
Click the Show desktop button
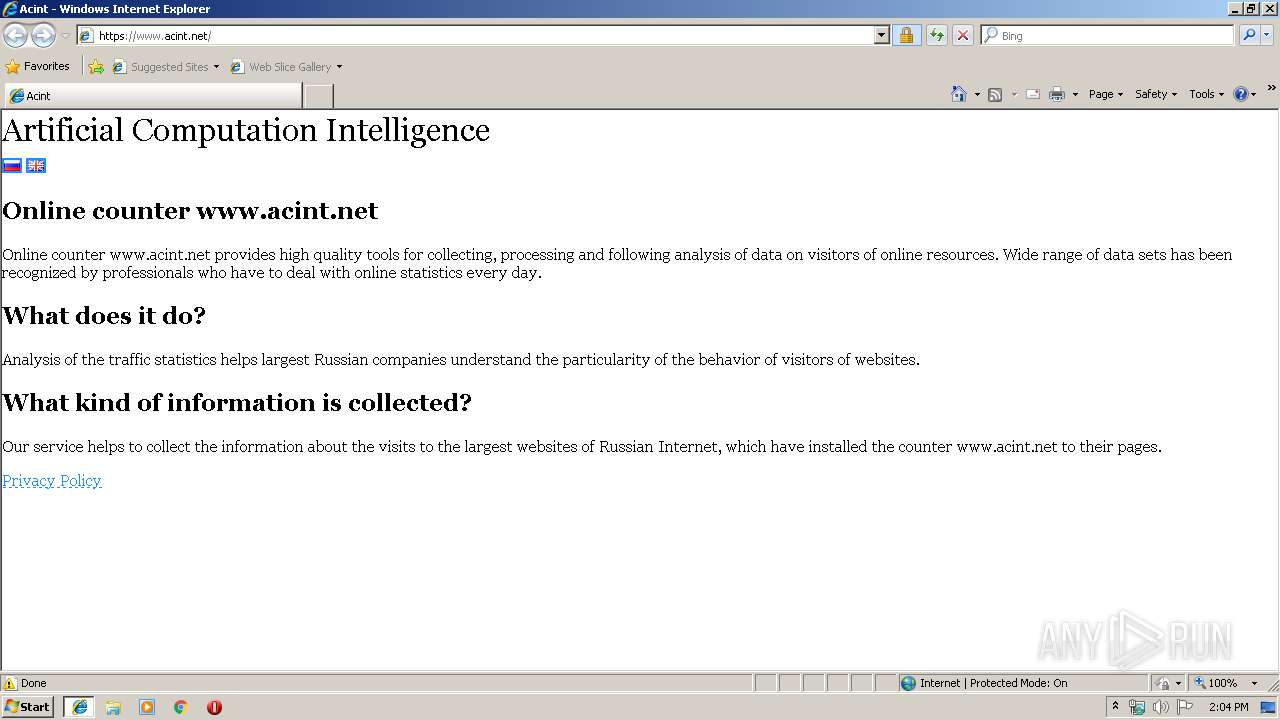click(1270, 707)
